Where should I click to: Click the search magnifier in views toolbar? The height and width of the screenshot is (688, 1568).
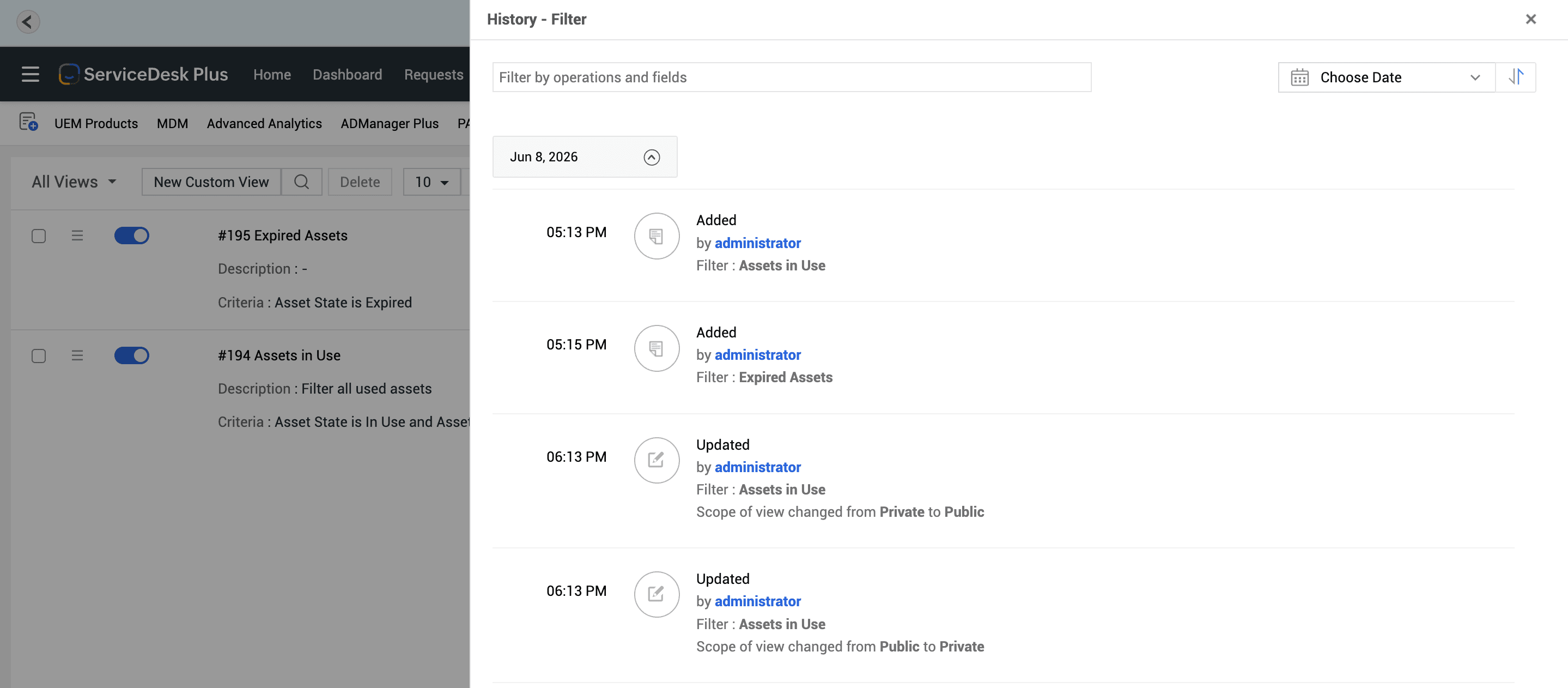pyautogui.click(x=301, y=182)
